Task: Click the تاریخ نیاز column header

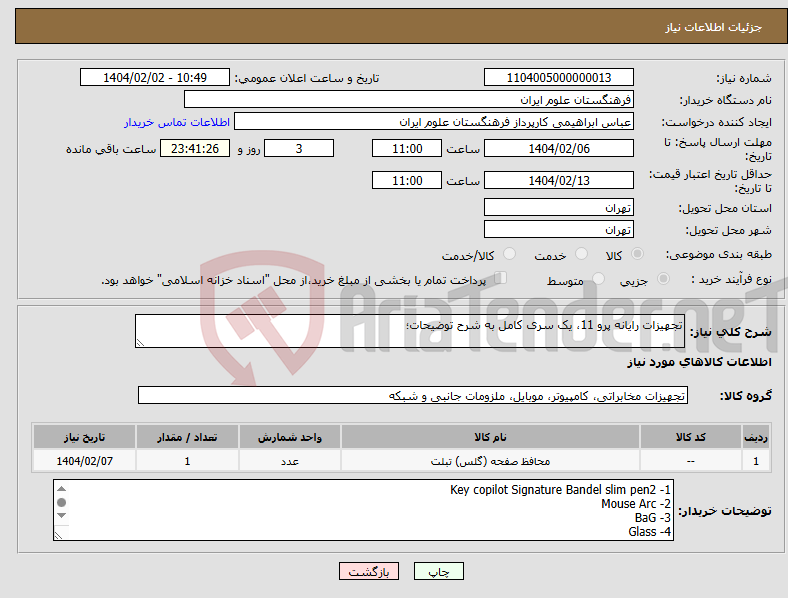Action: (x=84, y=437)
